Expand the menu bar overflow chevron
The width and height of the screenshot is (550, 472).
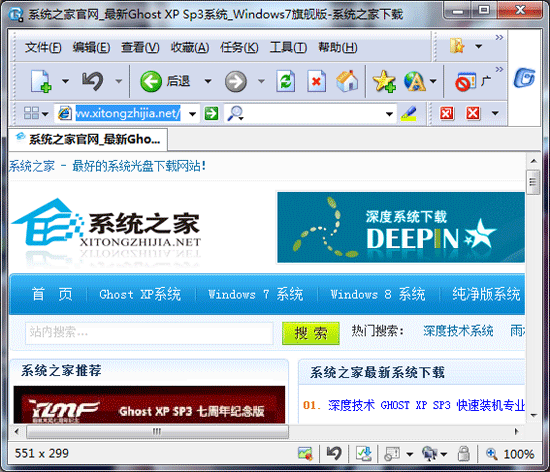click(x=499, y=37)
